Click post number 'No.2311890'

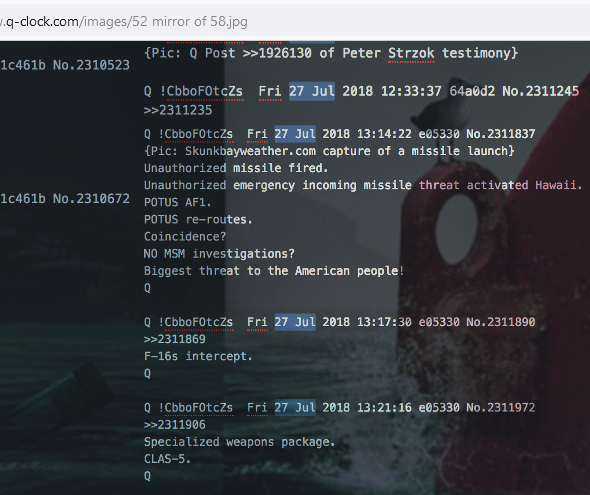[501, 322]
